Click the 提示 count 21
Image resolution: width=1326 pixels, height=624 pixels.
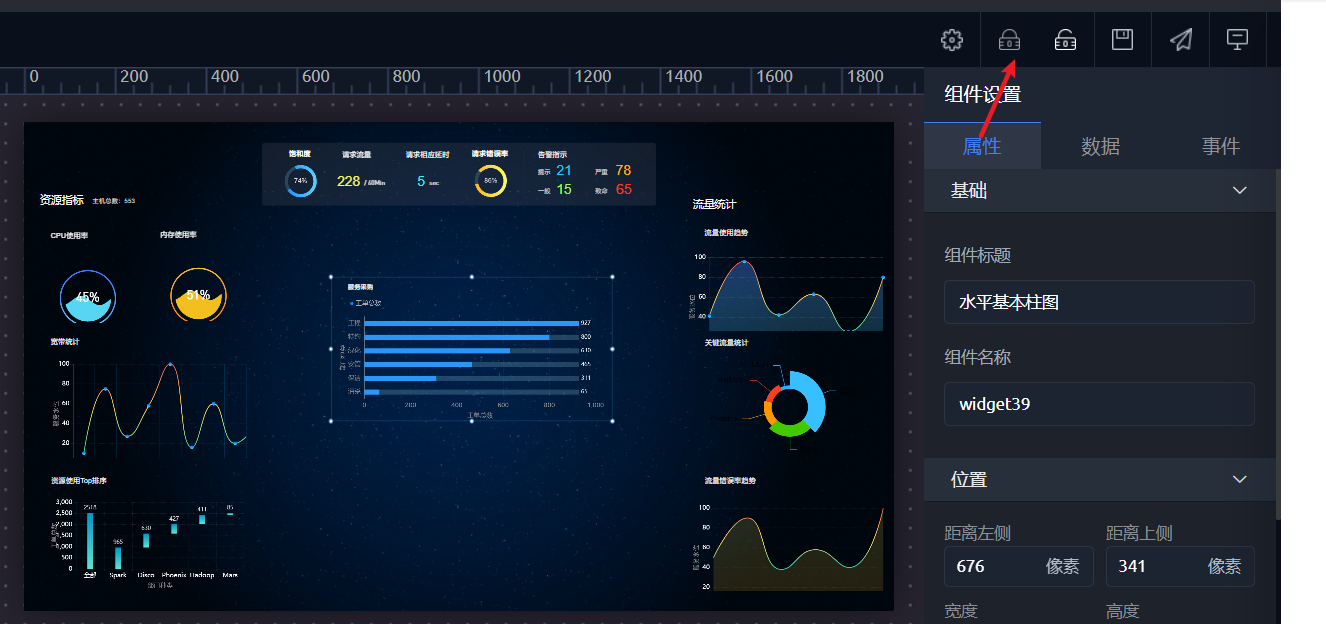tap(564, 171)
